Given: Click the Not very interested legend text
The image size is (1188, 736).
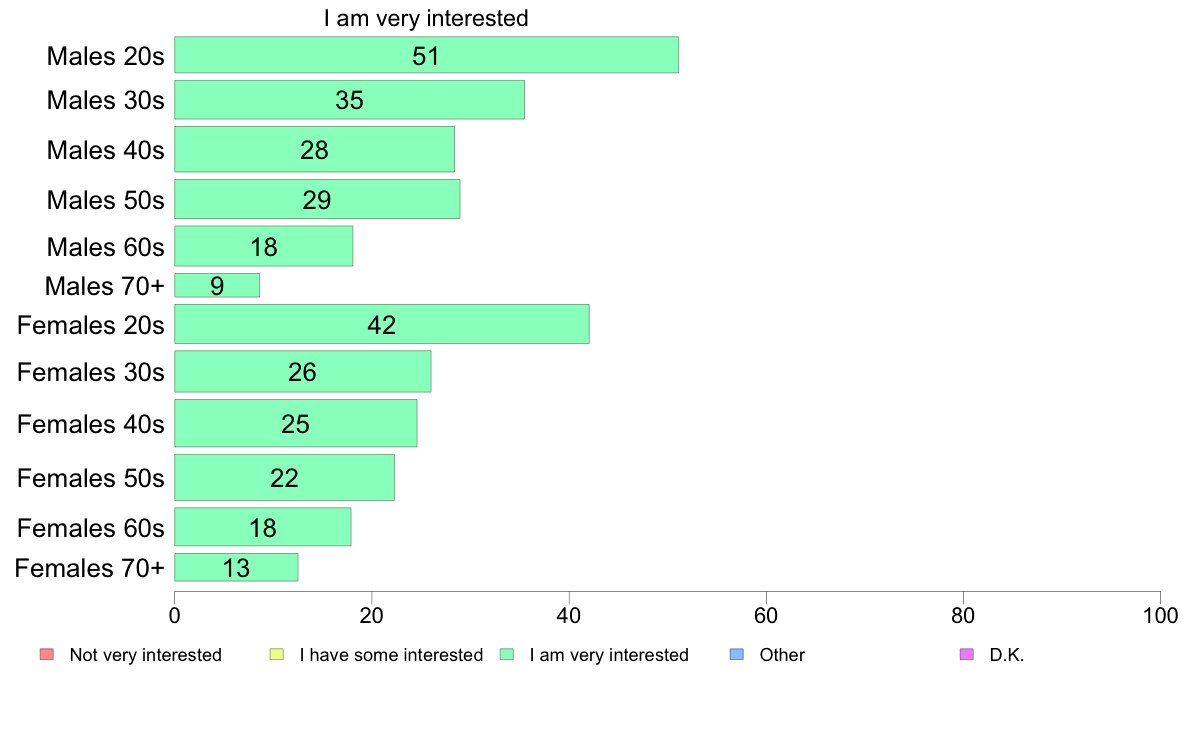Looking at the screenshot, I should pos(145,655).
